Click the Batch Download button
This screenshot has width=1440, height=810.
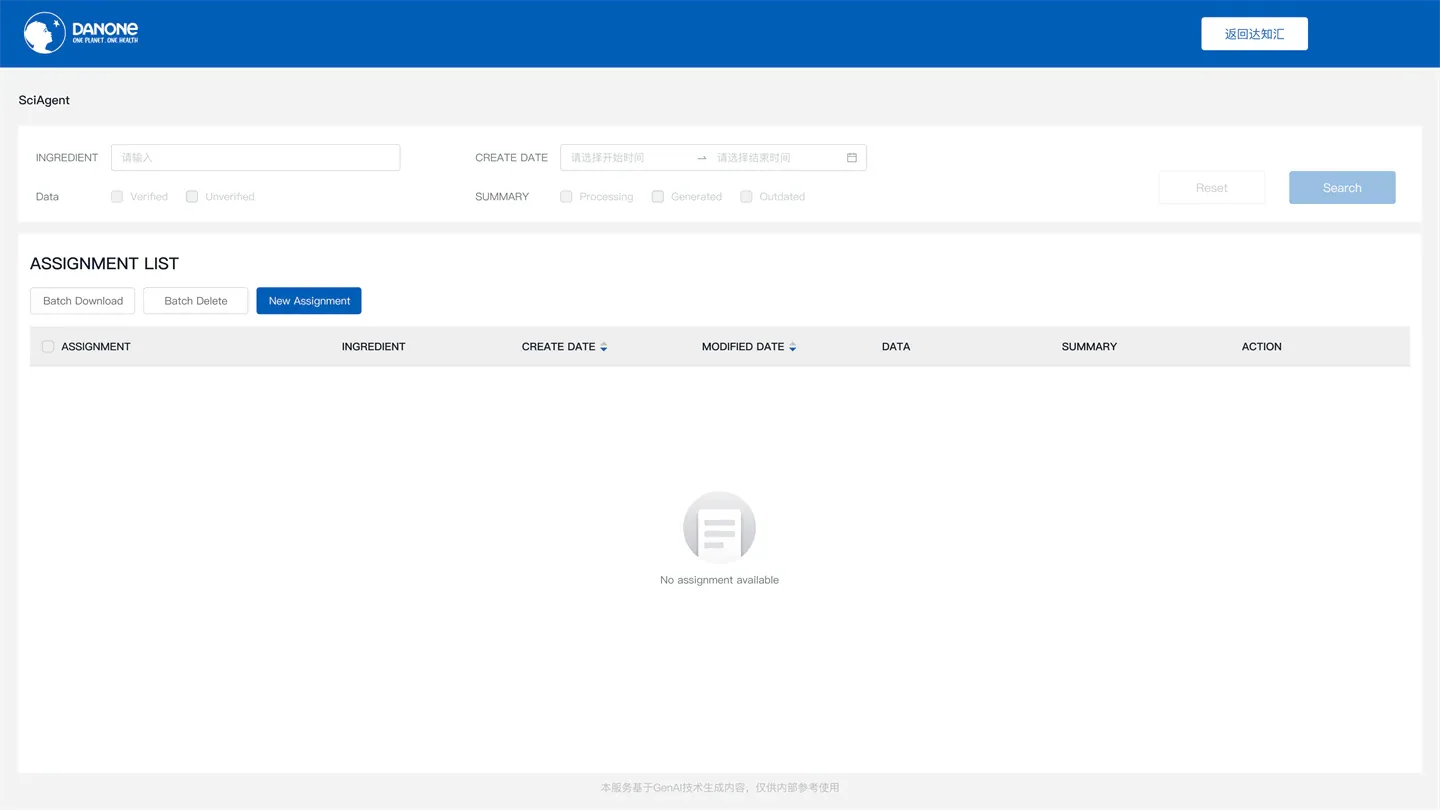[83, 300]
